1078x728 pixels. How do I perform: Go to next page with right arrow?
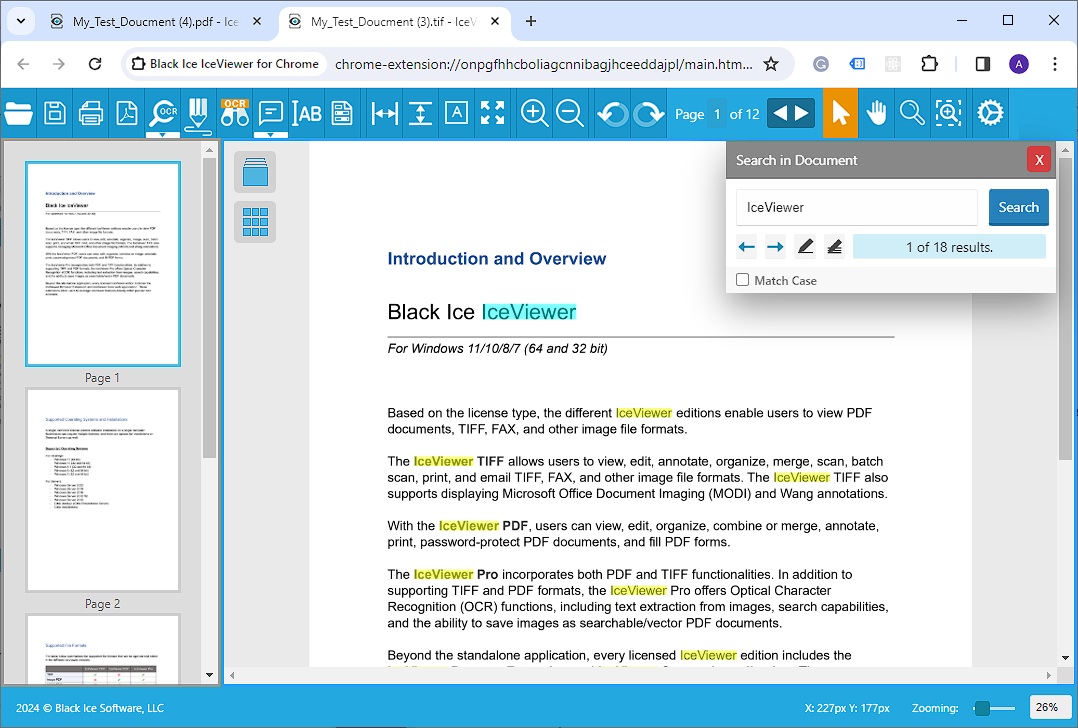(x=803, y=113)
